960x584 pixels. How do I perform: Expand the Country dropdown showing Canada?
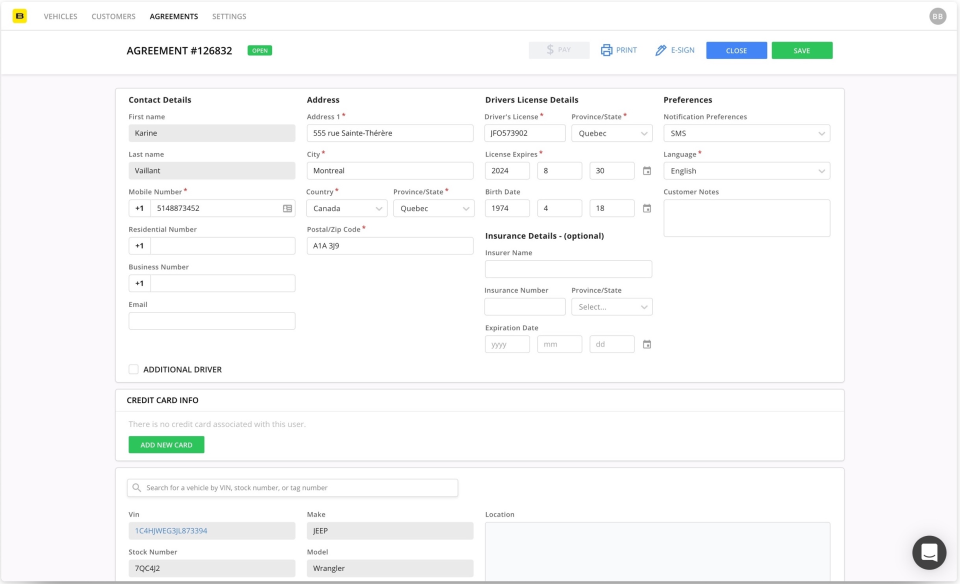[346, 208]
